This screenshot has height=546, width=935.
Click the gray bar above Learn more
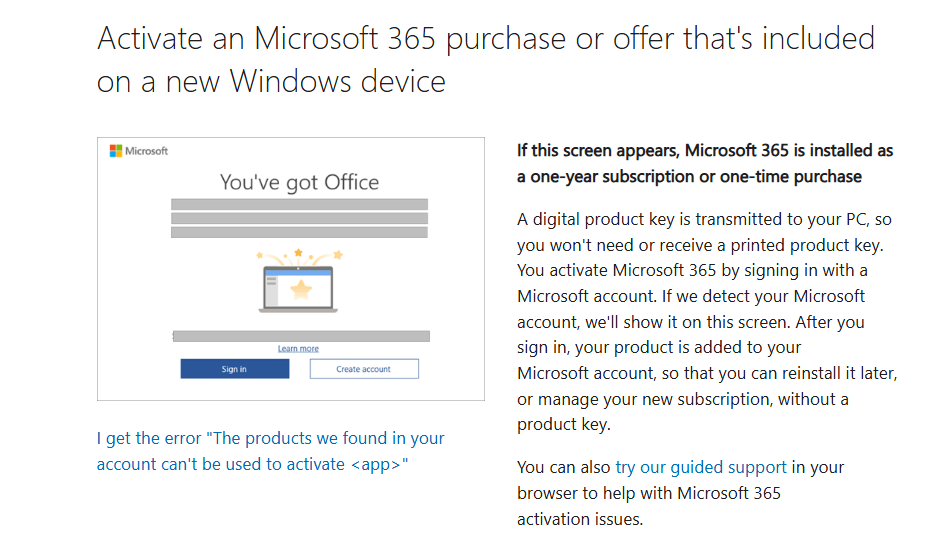pyautogui.click(x=301, y=336)
